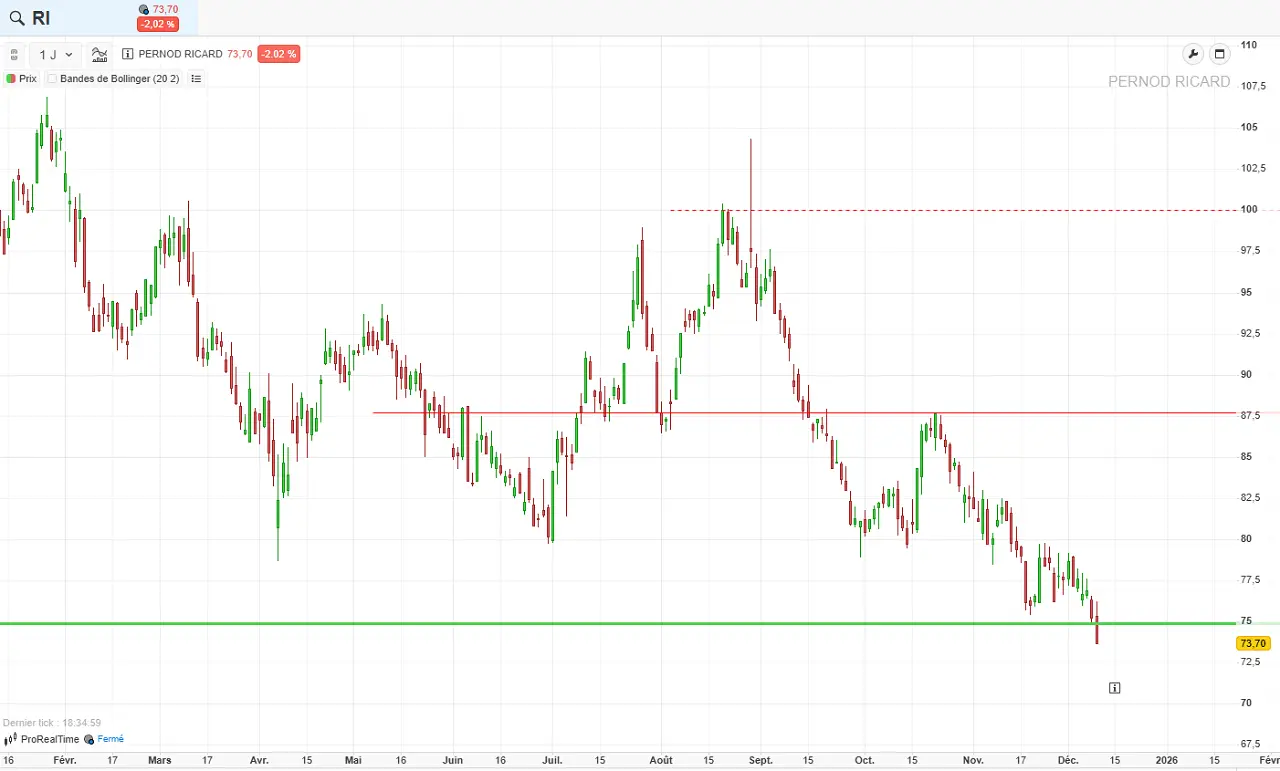Click the small info marker near December candles
Viewport: 1280px width, 771px height.
[x=1114, y=688]
